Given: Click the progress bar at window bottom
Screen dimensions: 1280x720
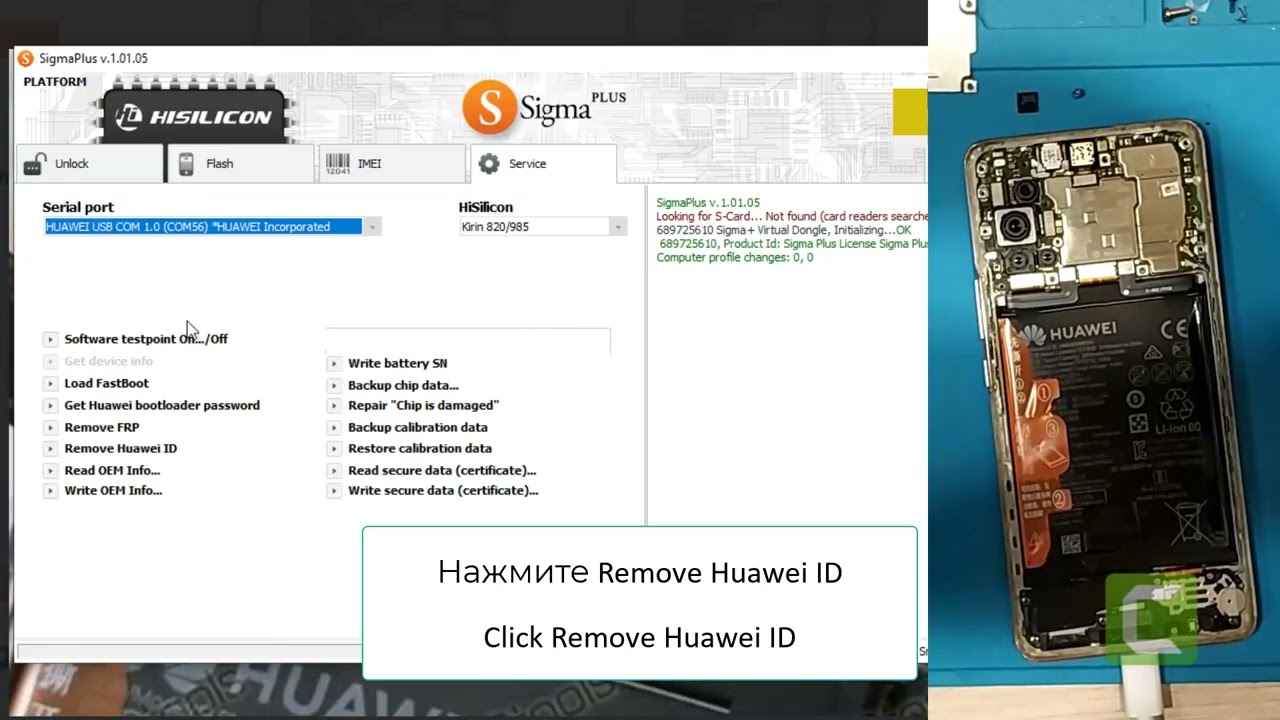Looking at the screenshot, I should click(x=190, y=652).
